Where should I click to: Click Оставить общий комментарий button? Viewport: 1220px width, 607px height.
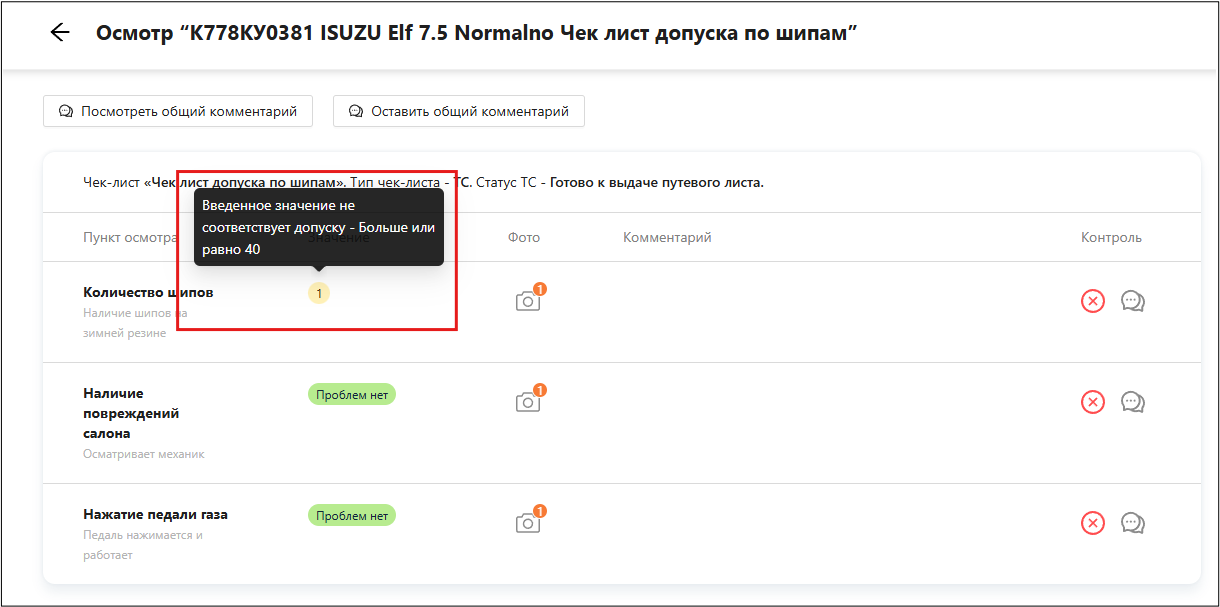pyautogui.click(x=459, y=111)
